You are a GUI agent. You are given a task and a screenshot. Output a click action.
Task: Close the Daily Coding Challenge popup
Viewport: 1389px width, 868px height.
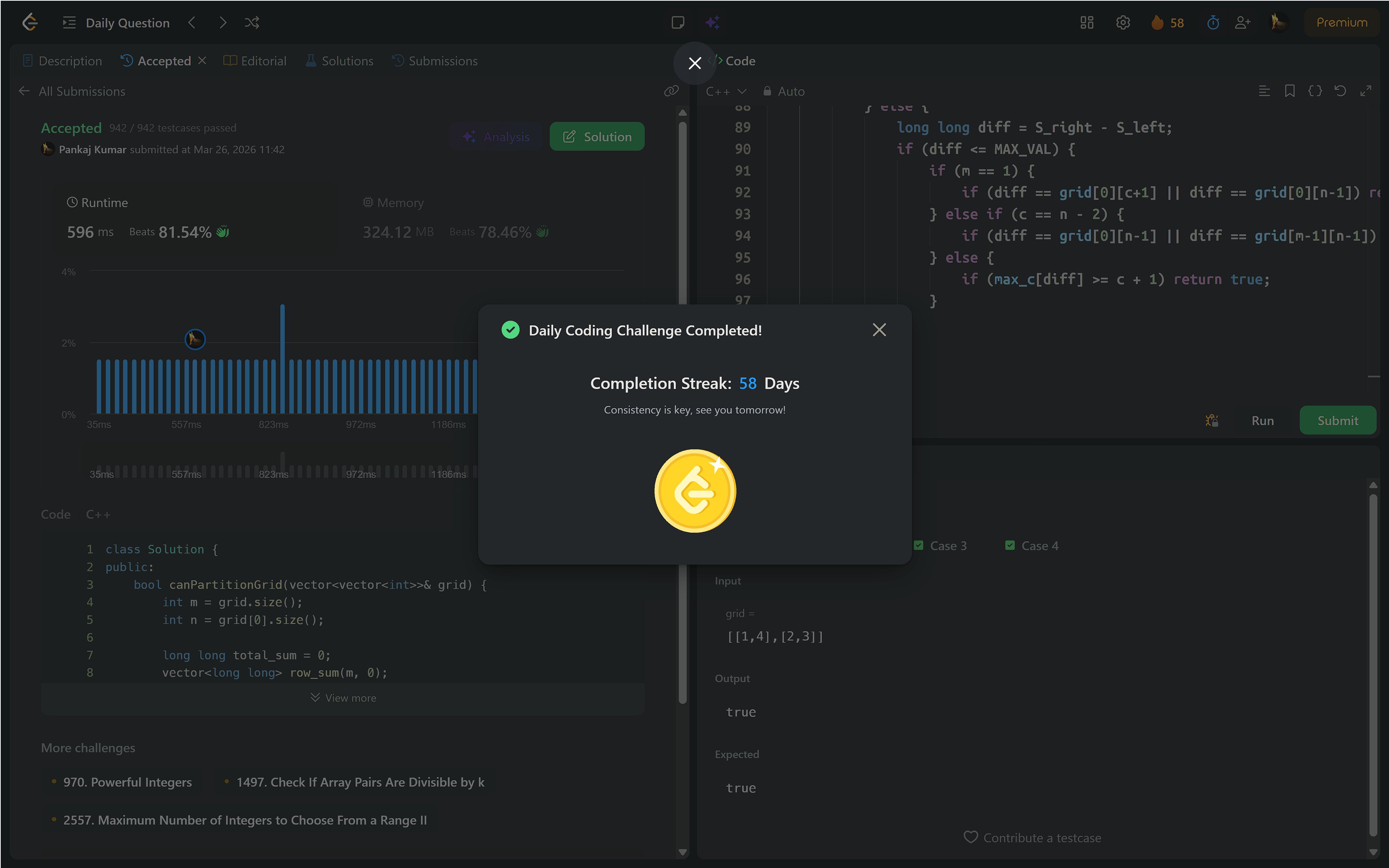[878, 329]
